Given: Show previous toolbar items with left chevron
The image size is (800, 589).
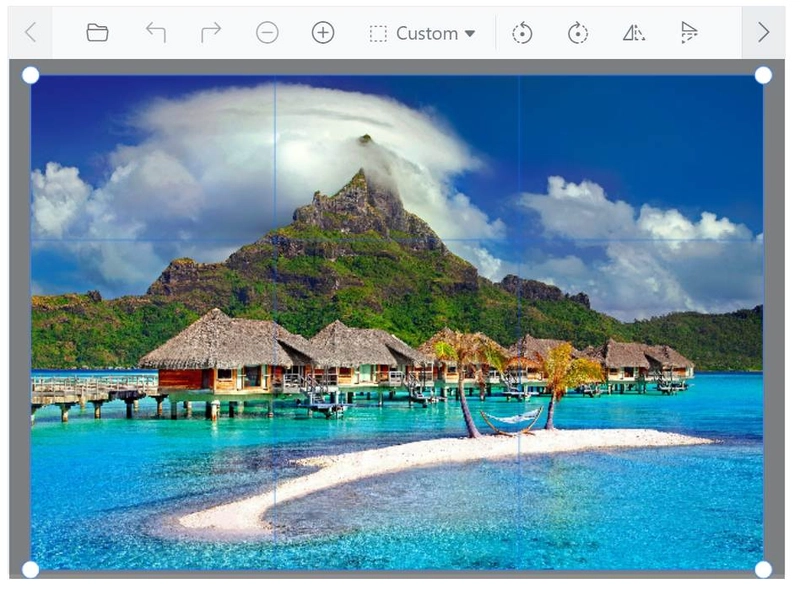Looking at the screenshot, I should point(31,33).
